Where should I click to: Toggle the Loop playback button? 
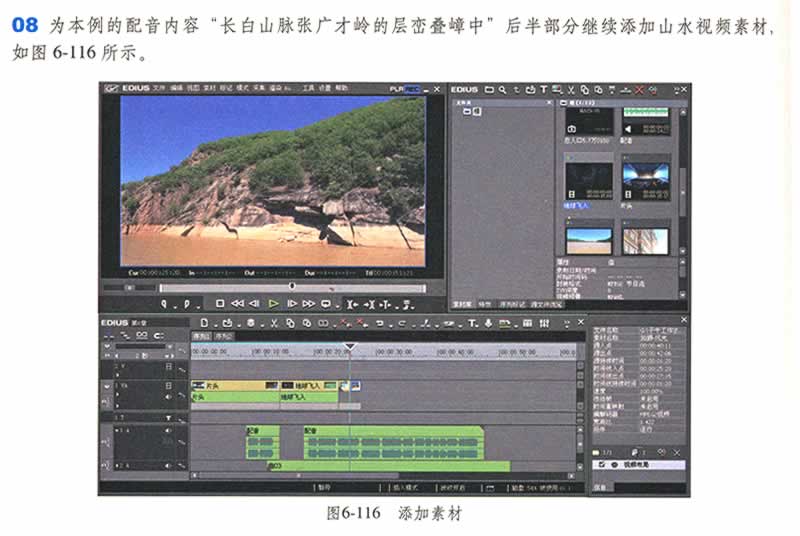pos(326,303)
